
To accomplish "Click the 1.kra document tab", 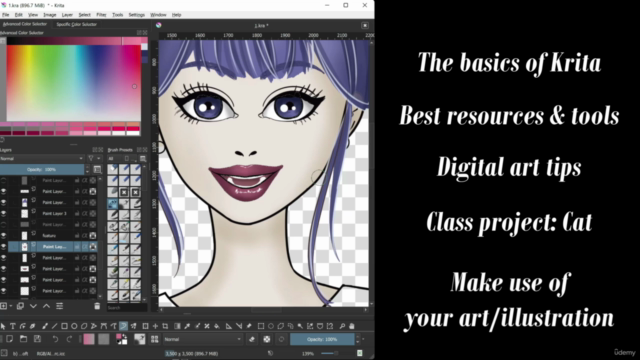I will click(261, 25).
